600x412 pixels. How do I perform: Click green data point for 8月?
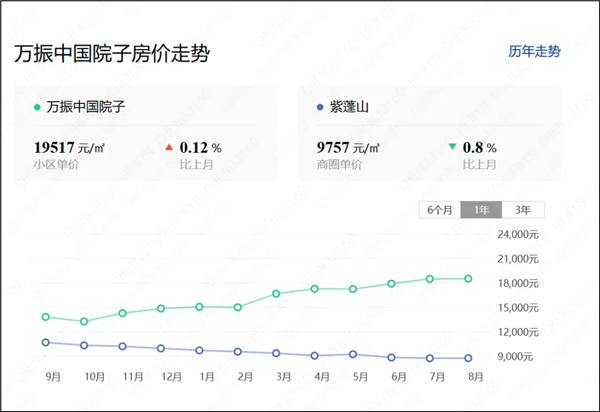(x=468, y=279)
